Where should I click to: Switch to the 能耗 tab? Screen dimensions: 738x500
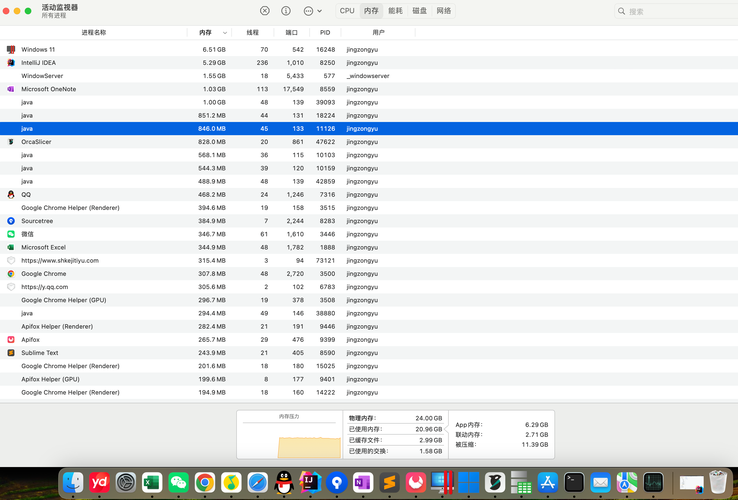[395, 11]
